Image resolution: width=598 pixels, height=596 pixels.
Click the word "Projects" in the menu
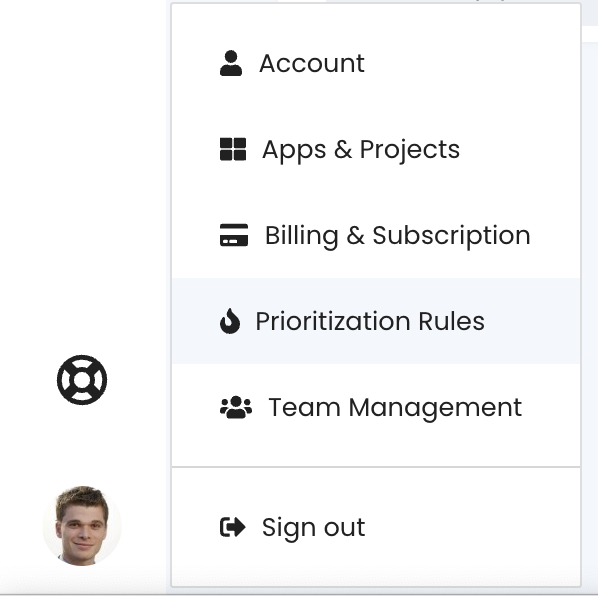tap(410, 150)
